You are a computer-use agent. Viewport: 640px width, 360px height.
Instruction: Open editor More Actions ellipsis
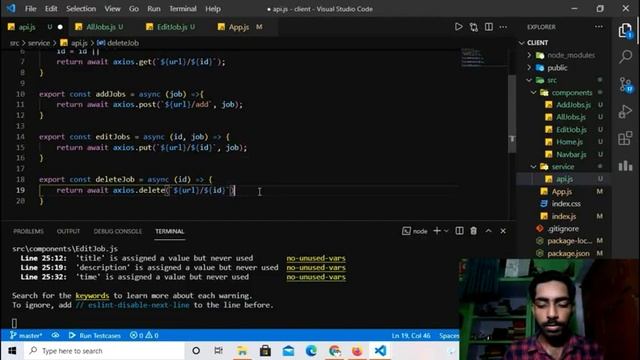(x=503, y=27)
